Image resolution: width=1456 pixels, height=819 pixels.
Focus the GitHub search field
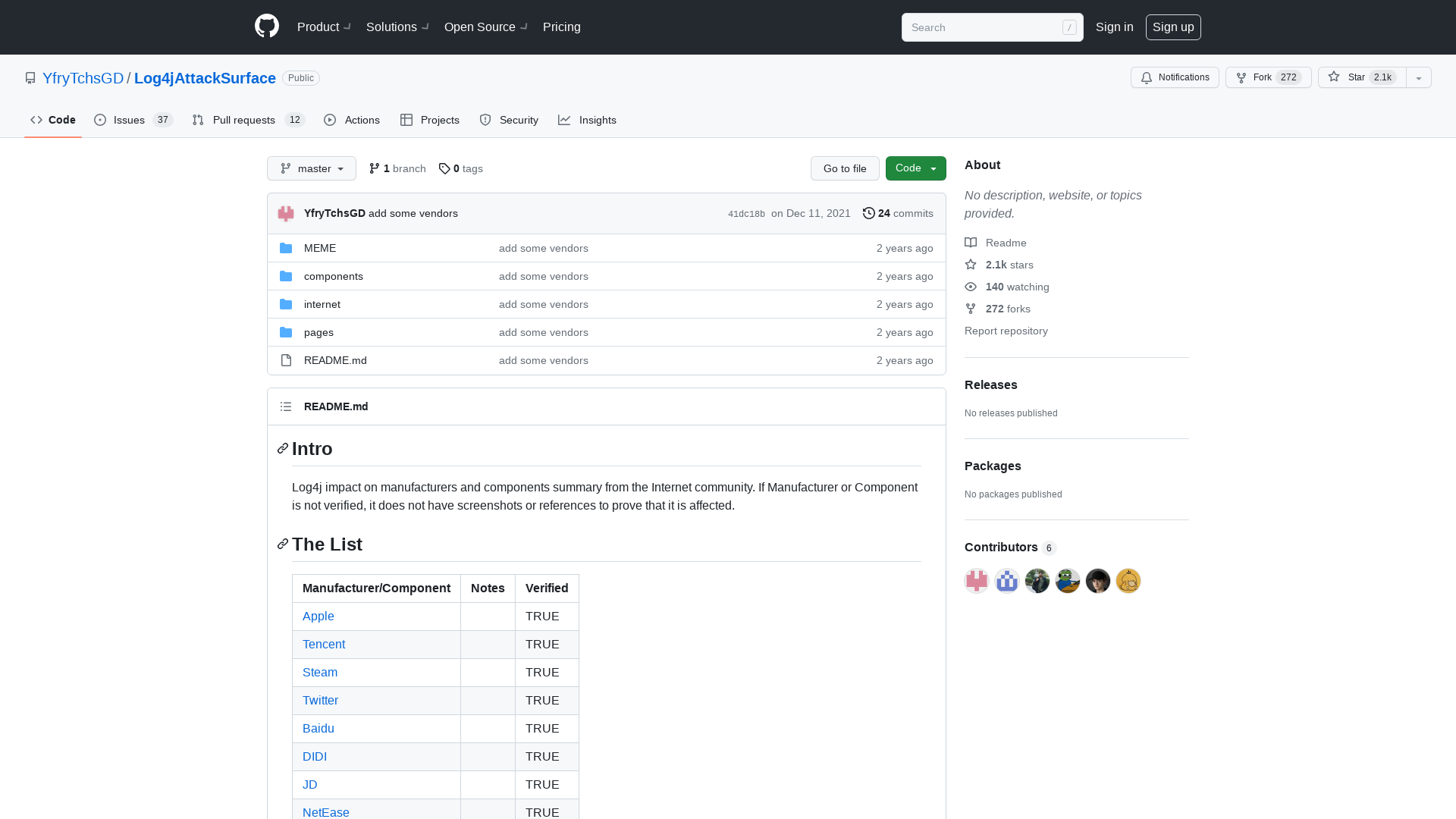point(992,27)
